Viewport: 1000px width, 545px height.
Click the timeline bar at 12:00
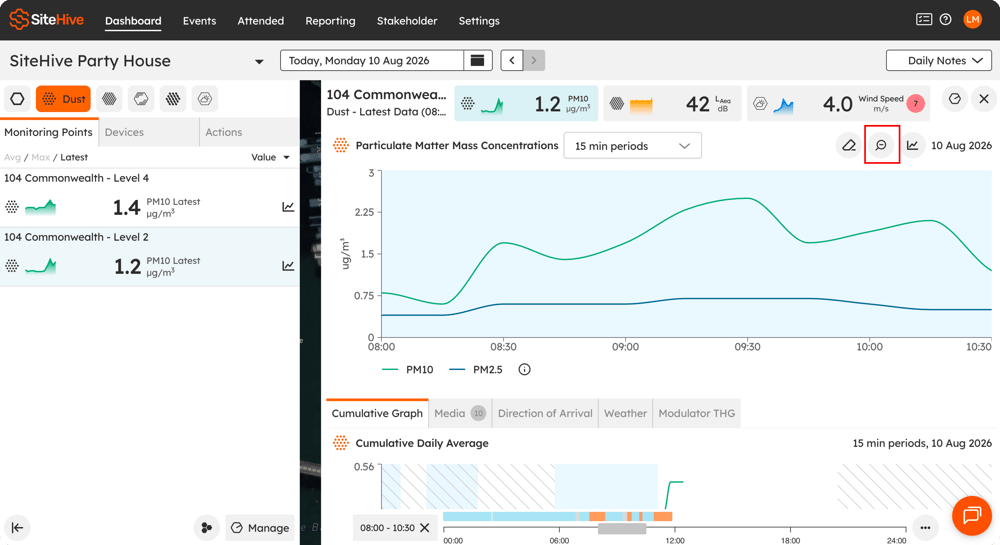point(675,528)
